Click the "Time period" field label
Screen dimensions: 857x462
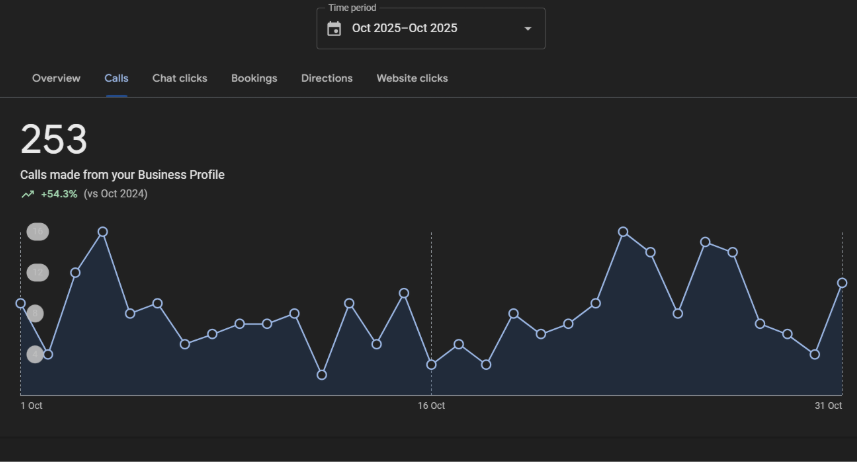point(352,8)
